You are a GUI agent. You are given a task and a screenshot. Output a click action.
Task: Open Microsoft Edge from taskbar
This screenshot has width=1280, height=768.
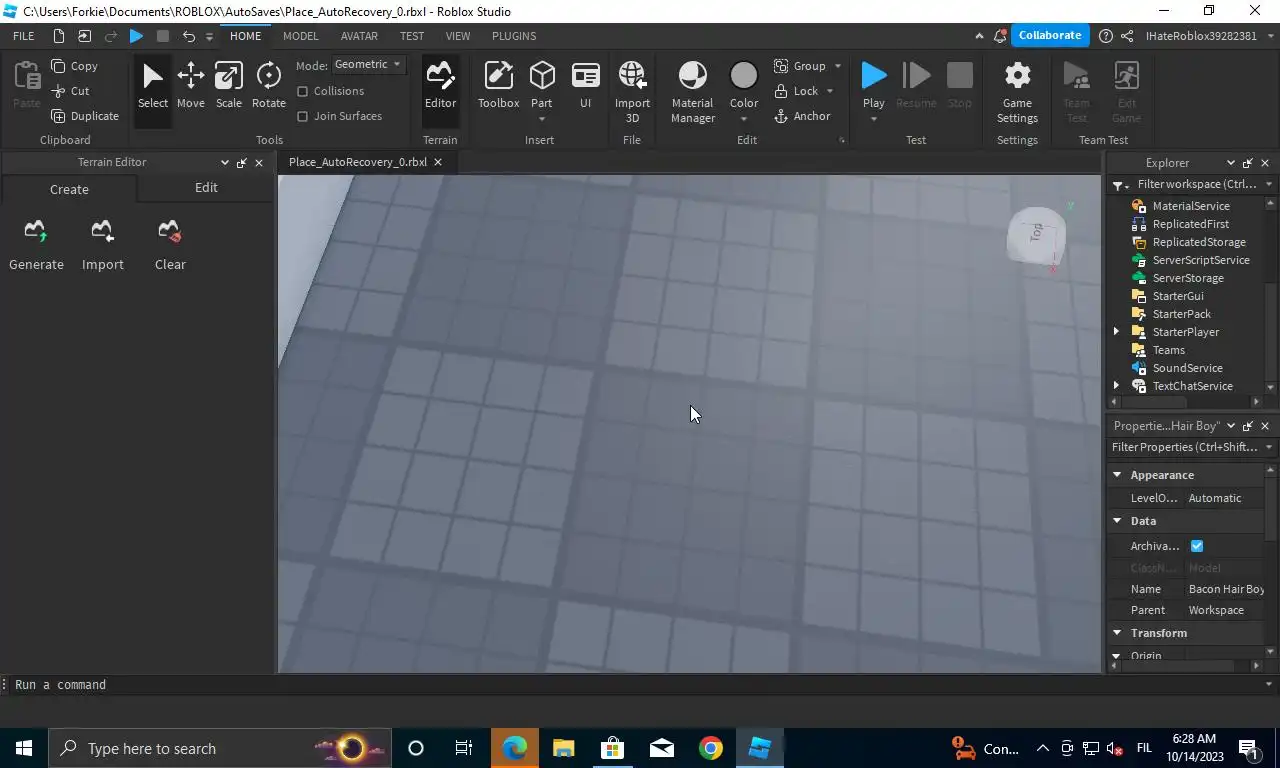tap(515, 748)
